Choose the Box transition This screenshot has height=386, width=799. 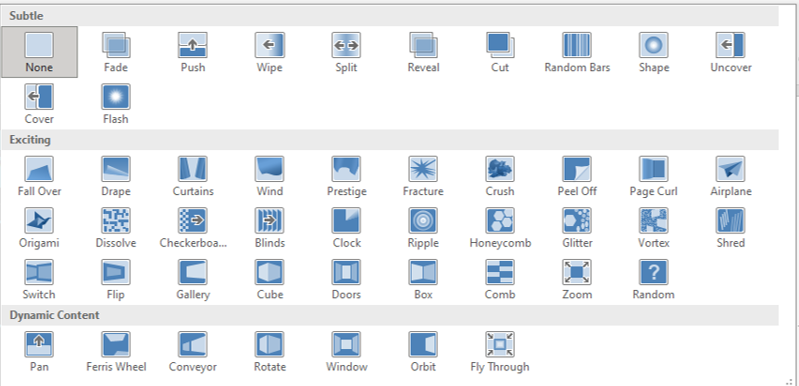pyautogui.click(x=423, y=279)
